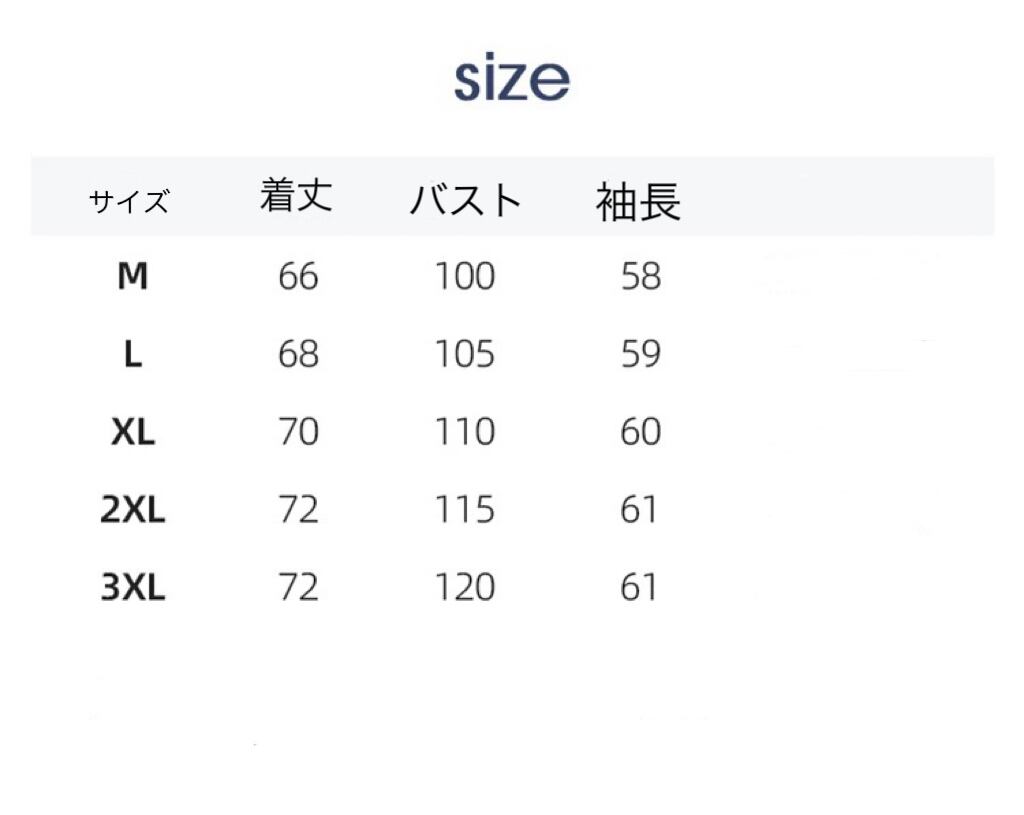Select the L size row label

(x=133, y=353)
